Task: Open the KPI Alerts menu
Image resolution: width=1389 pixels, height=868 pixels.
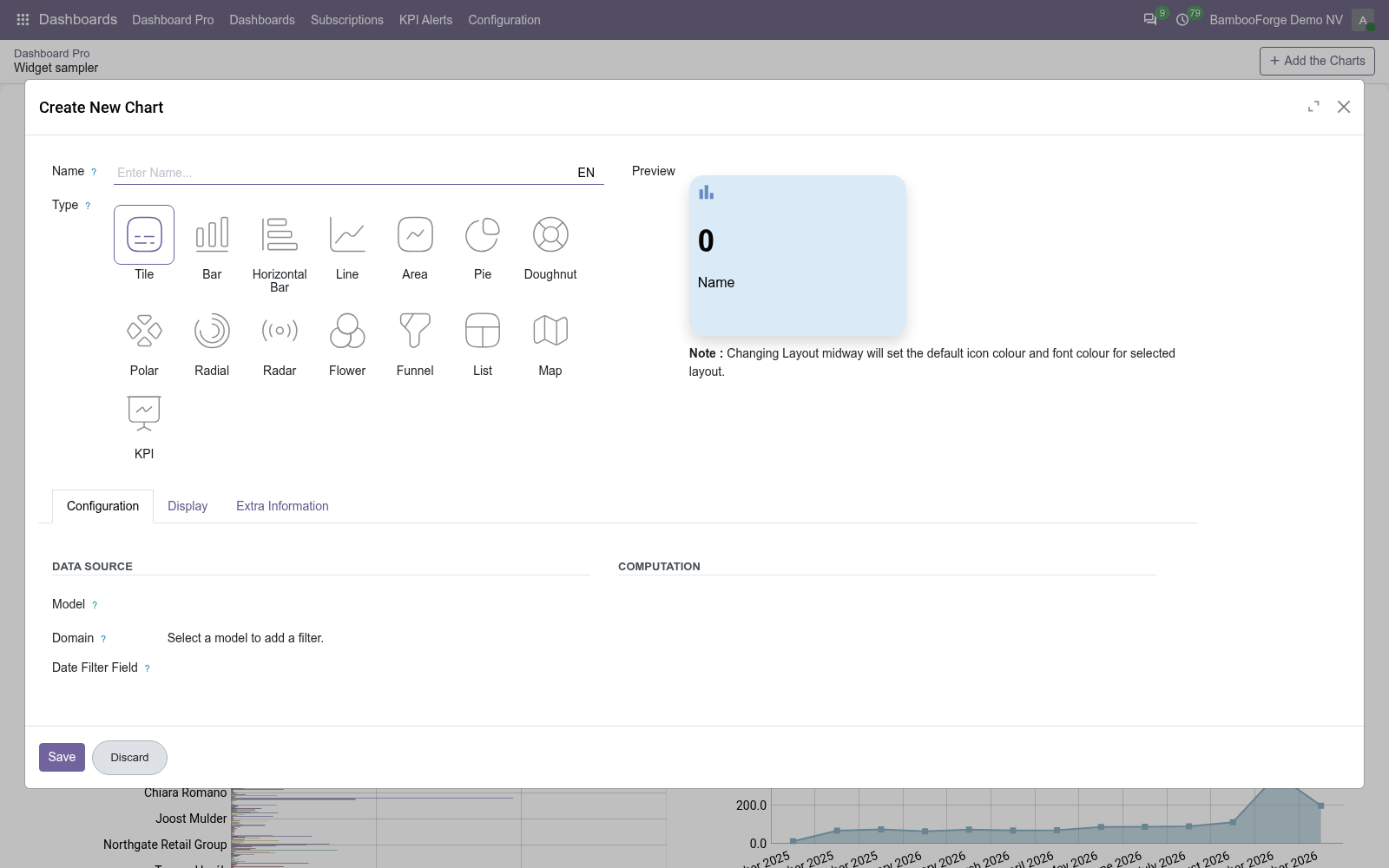Action: 425,20
